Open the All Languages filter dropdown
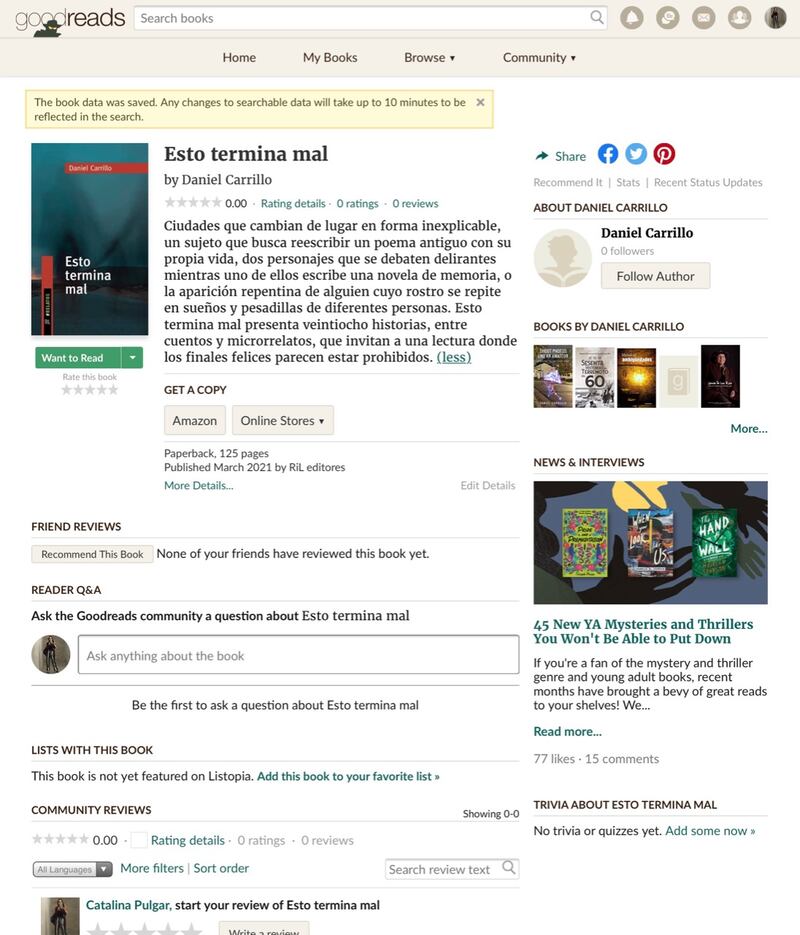The image size is (800, 935). 73,869
